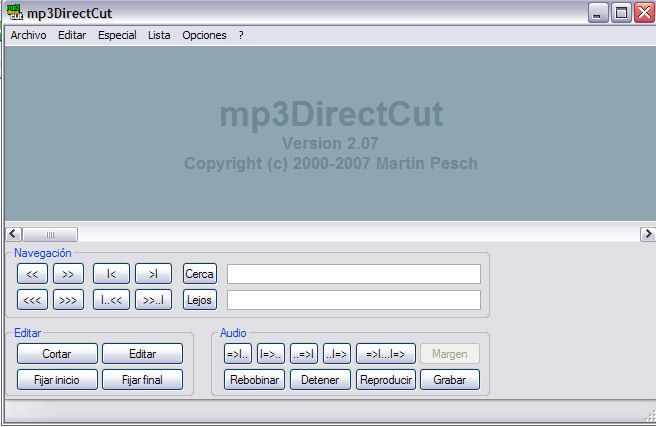
Task: Click the horizontal scrollbar right arrow
Action: coord(648,234)
